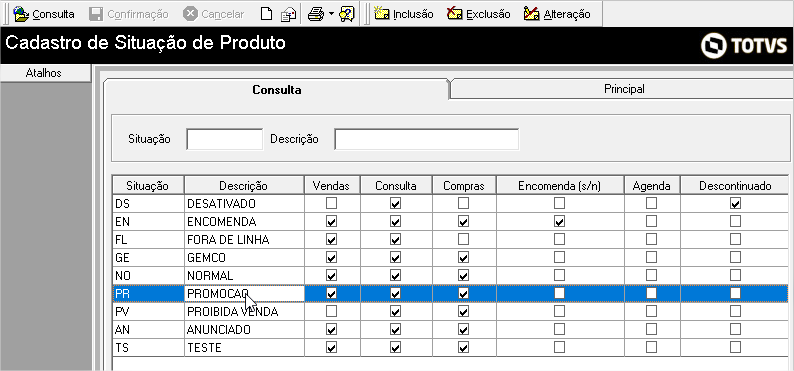Click the NO situation code cell
The image size is (794, 371).
coord(148,276)
